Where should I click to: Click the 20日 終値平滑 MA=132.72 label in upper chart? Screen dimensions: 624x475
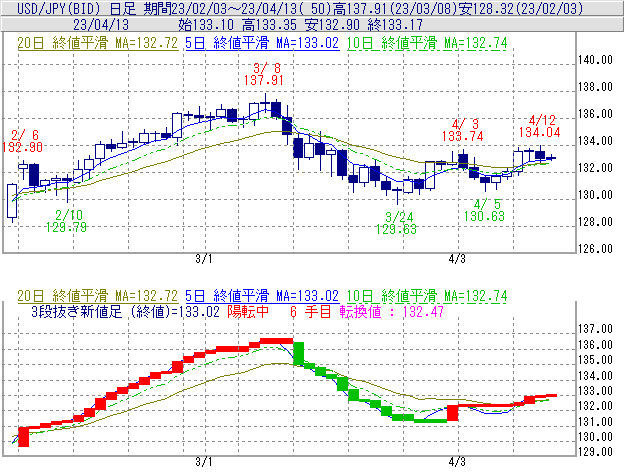(98, 43)
